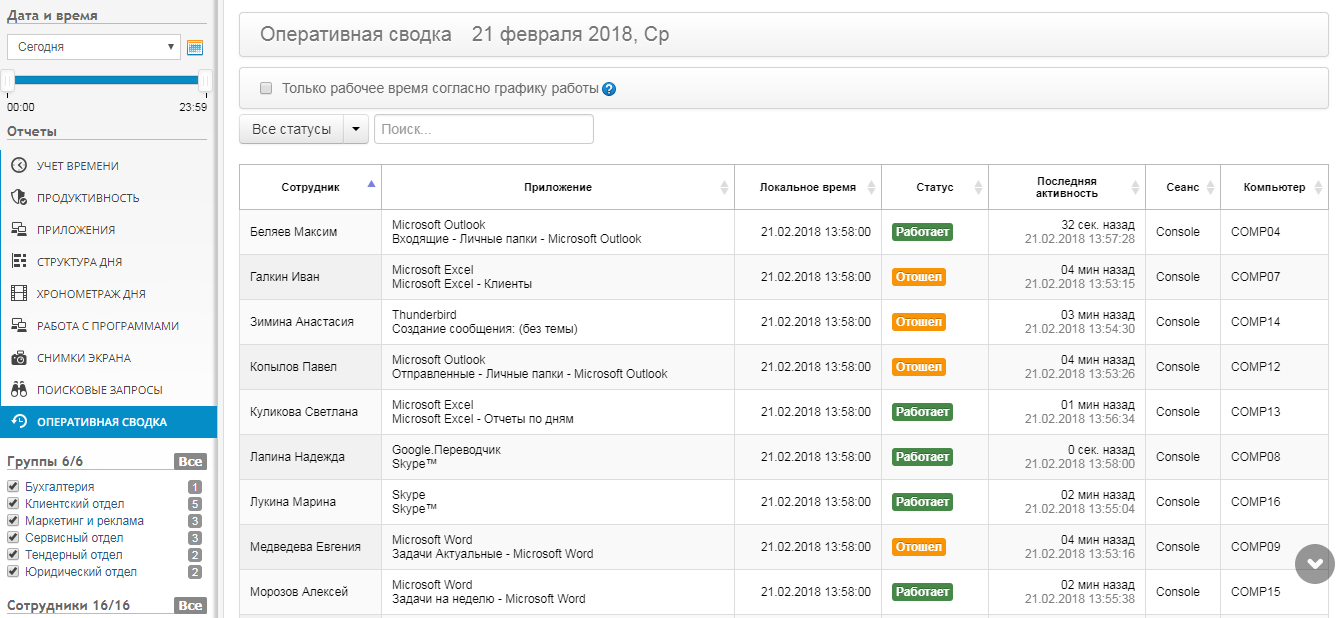Click the camera icon beside СНИМКИ ЭКРАНА
Screen dimensions: 1339x618
pos(19,358)
